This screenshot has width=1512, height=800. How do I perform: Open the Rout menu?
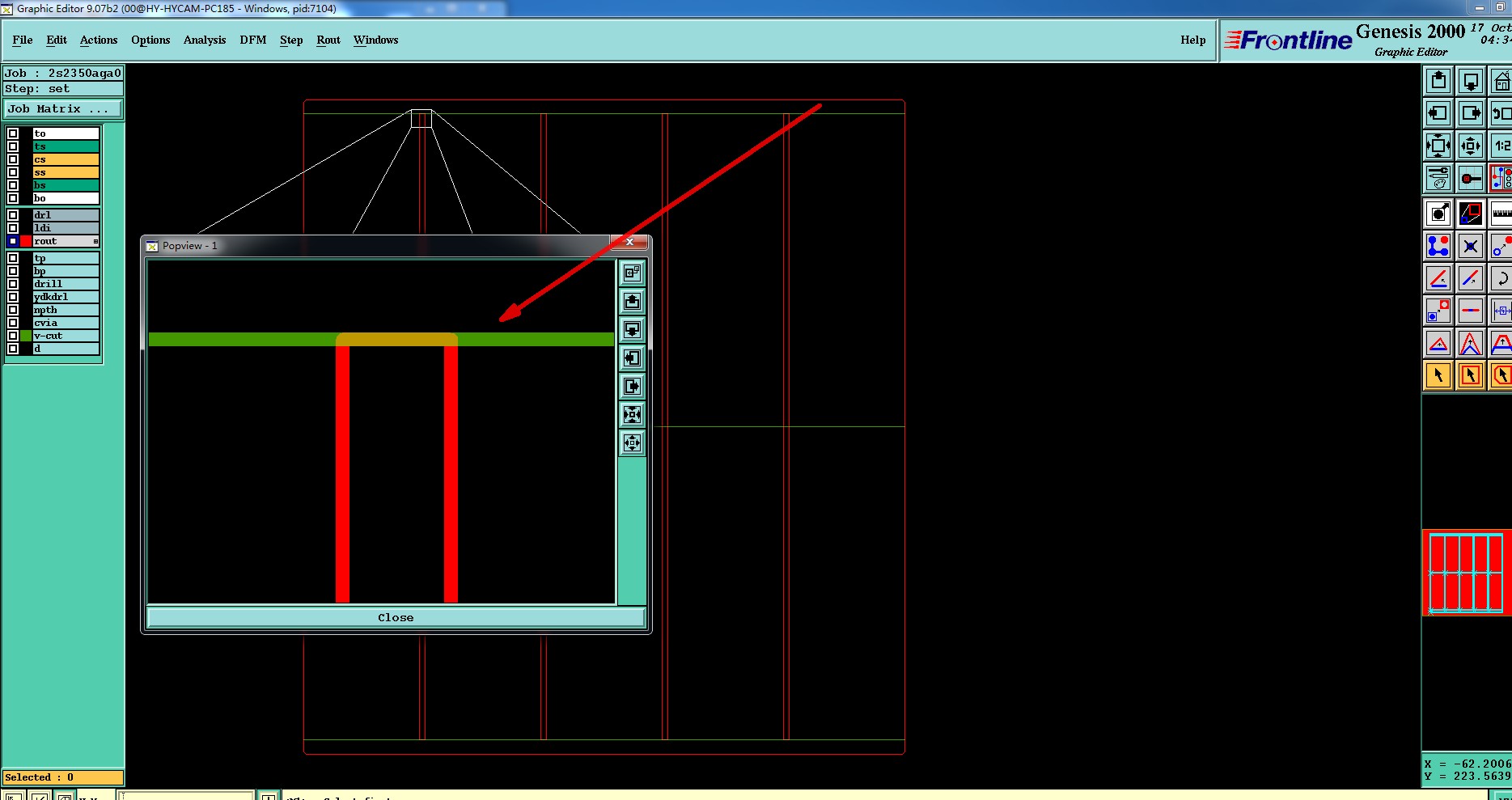(328, 40)
